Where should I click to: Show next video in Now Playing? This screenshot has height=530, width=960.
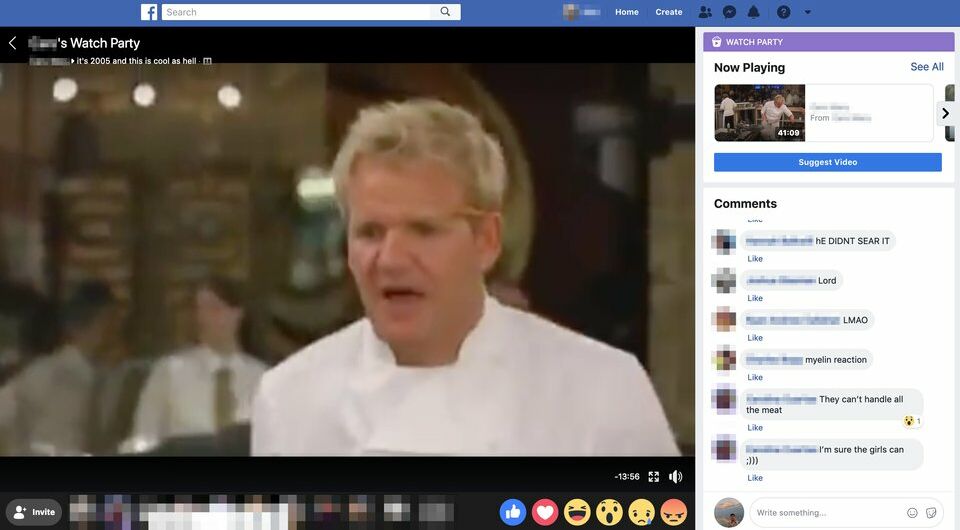click(x=945, y=113)
